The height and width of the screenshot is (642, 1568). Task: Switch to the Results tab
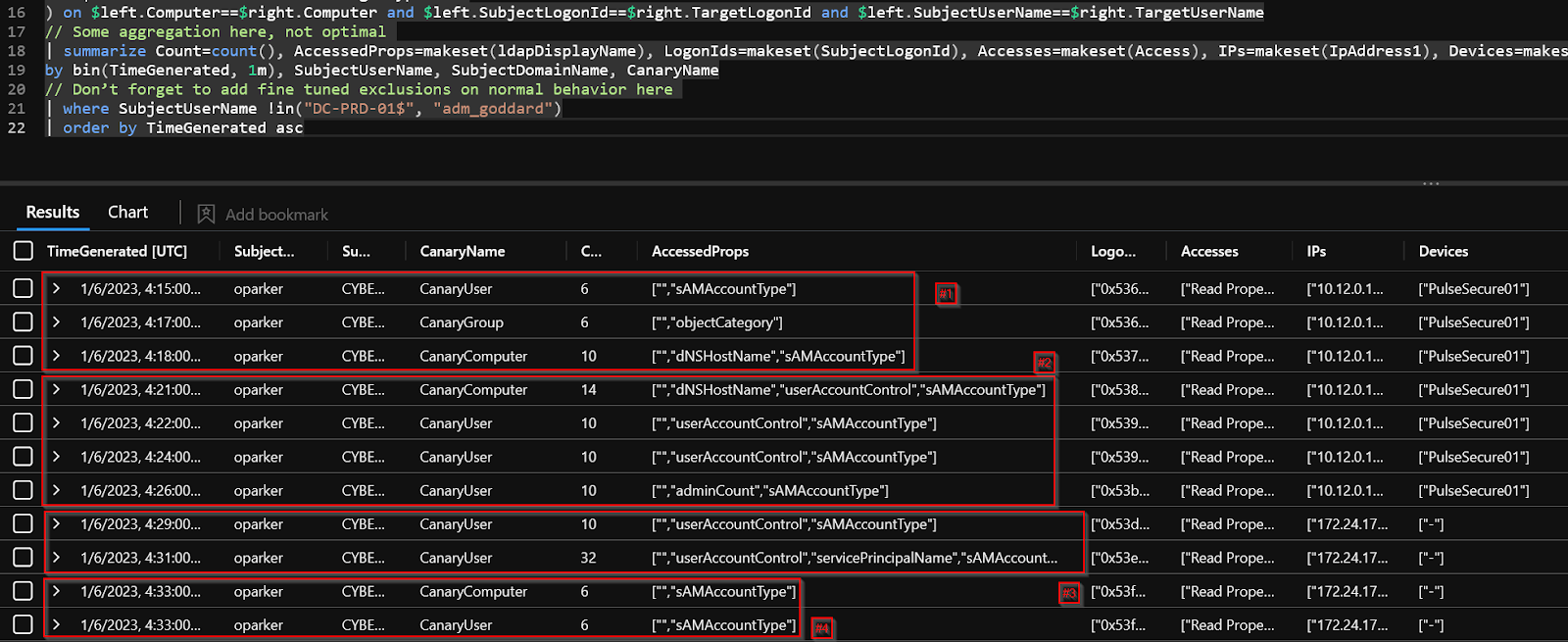tap(53, 212)
